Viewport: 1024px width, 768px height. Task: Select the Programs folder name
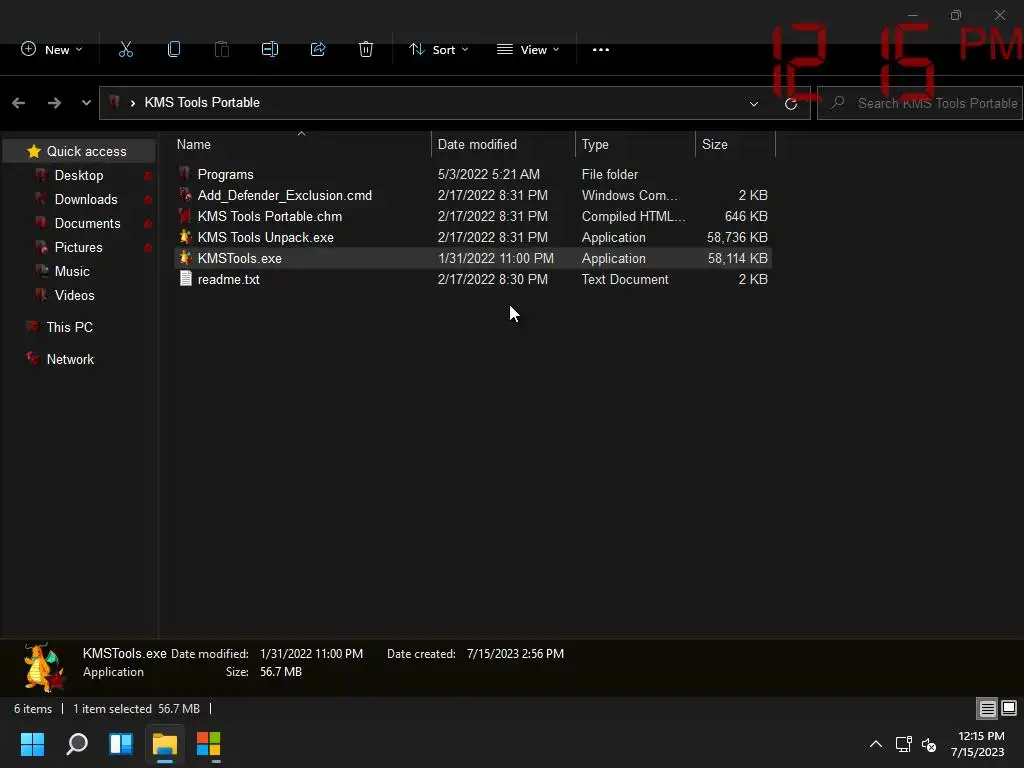(x=225, y=174)
